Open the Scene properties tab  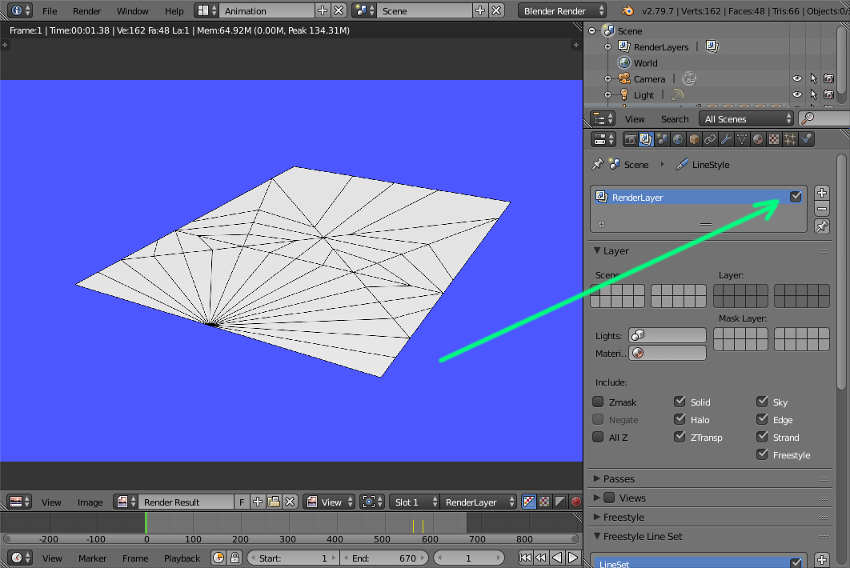point(662,139)
